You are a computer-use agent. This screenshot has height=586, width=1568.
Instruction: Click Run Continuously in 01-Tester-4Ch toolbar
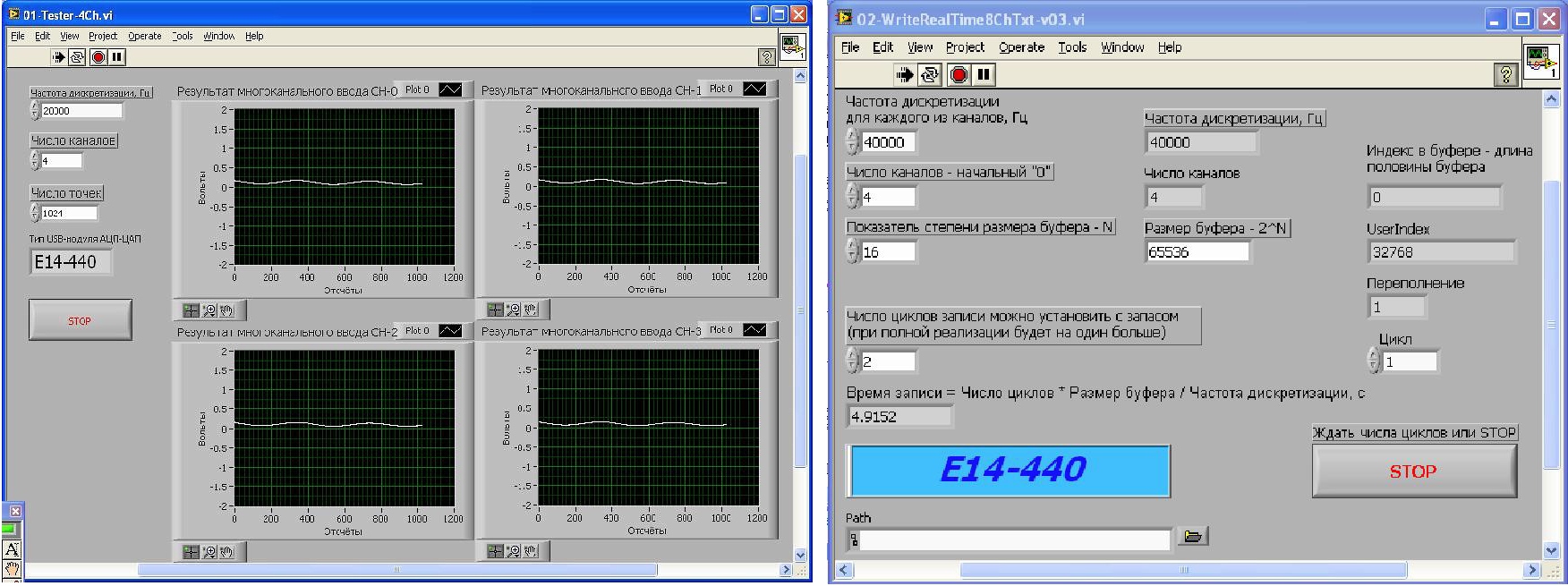pyautogui.click(x=78, y=57)
